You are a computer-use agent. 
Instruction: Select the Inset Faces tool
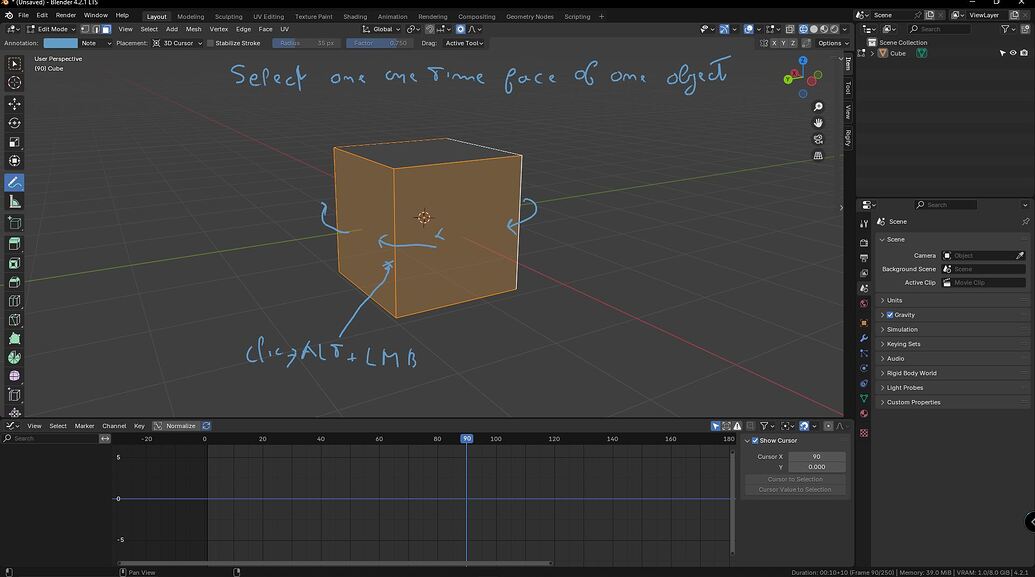click(14, 263)
